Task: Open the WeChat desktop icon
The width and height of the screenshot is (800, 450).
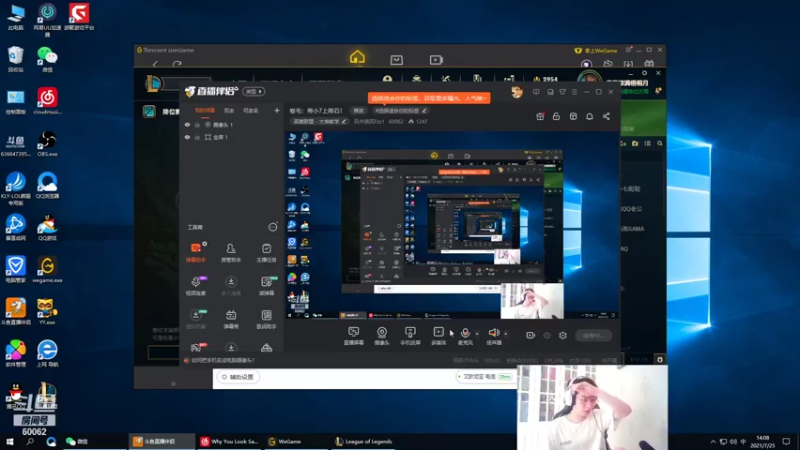Action: coord(47,59)
